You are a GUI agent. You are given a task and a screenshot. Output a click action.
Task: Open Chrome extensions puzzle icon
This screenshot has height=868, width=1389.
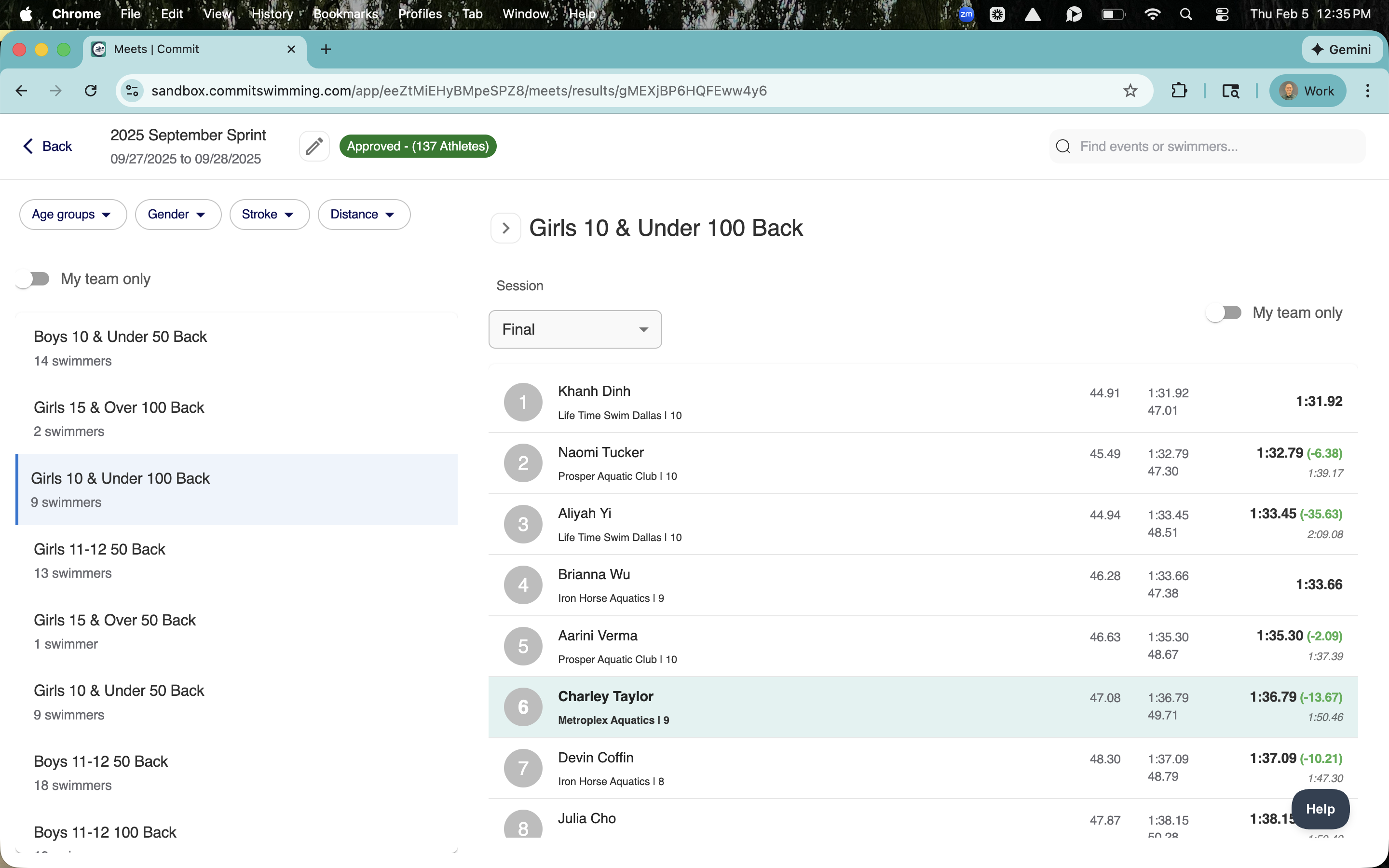click(x=1178, y=91)
